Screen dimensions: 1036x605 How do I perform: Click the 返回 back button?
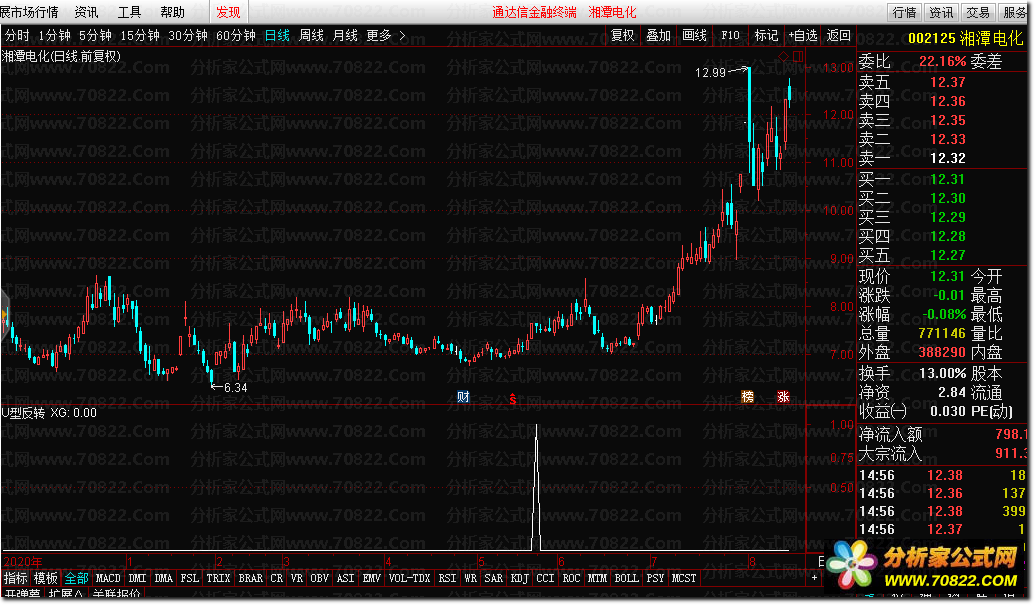(x=838, y=36)
